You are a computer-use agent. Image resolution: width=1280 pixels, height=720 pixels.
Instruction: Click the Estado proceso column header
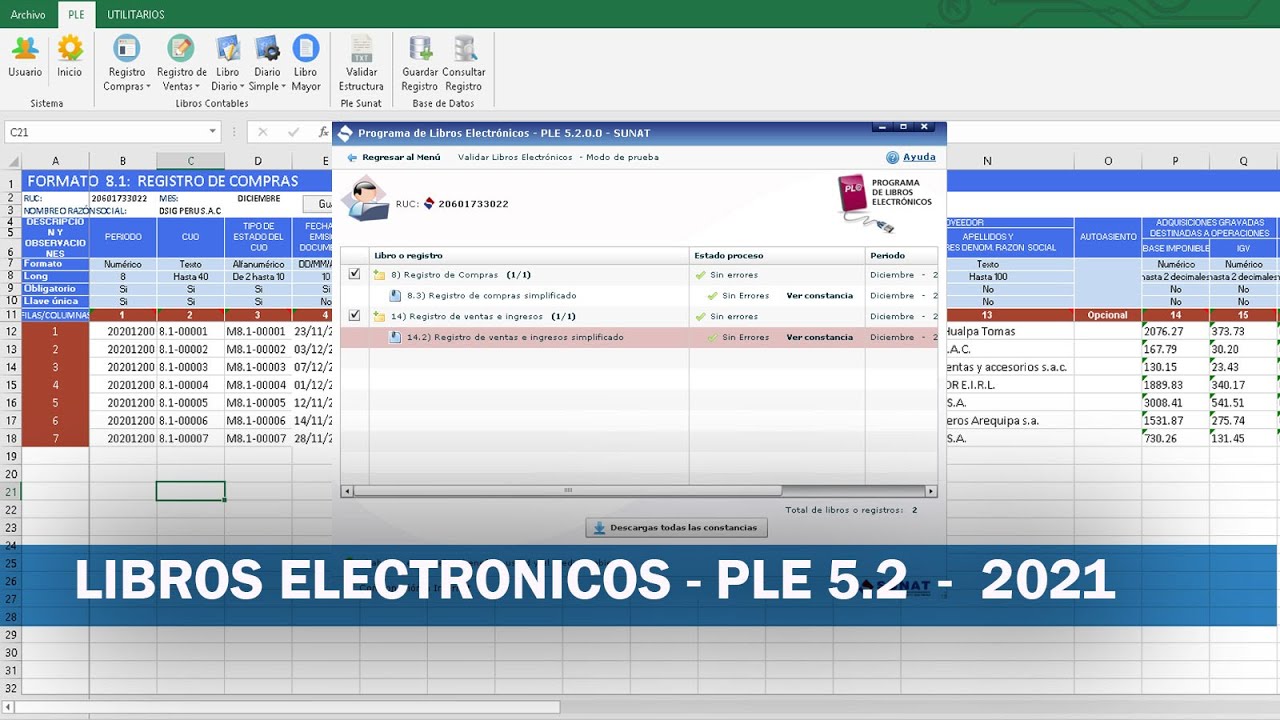pos(777,256)
